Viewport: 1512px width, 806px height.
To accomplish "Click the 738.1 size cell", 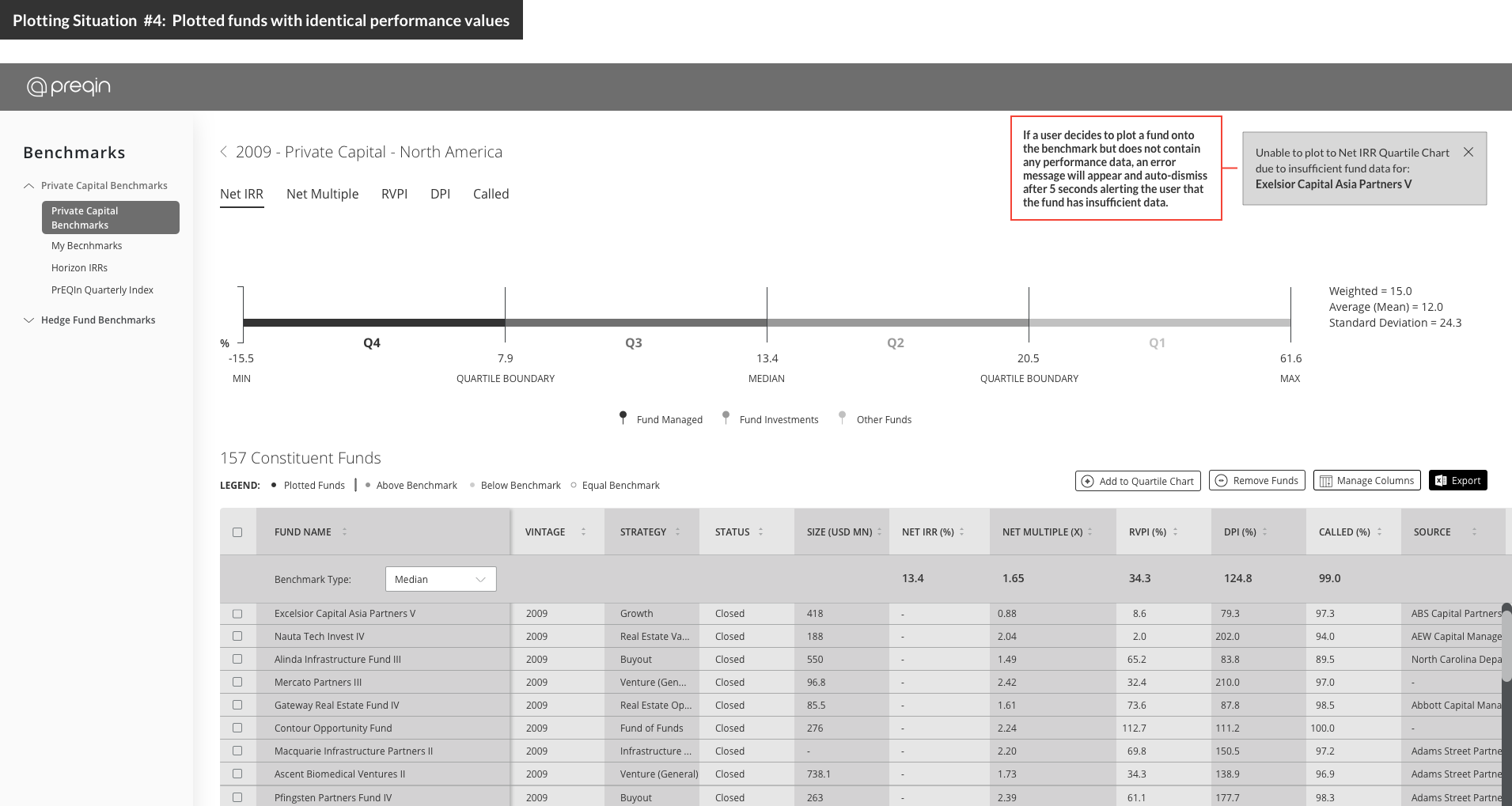I will point(818,774).
